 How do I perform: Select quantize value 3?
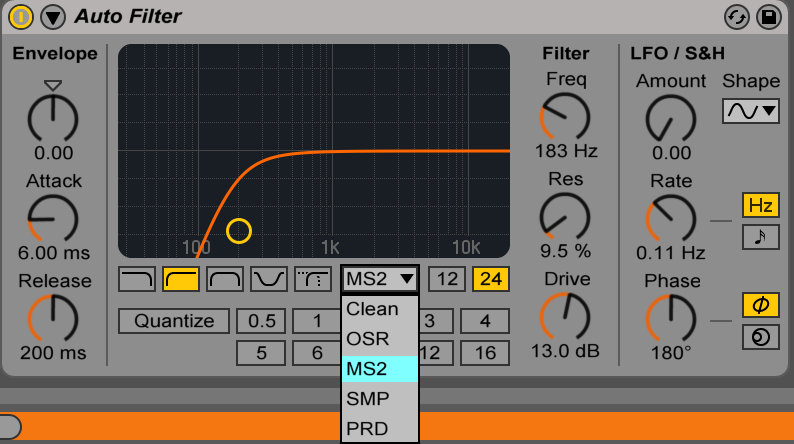435,321
